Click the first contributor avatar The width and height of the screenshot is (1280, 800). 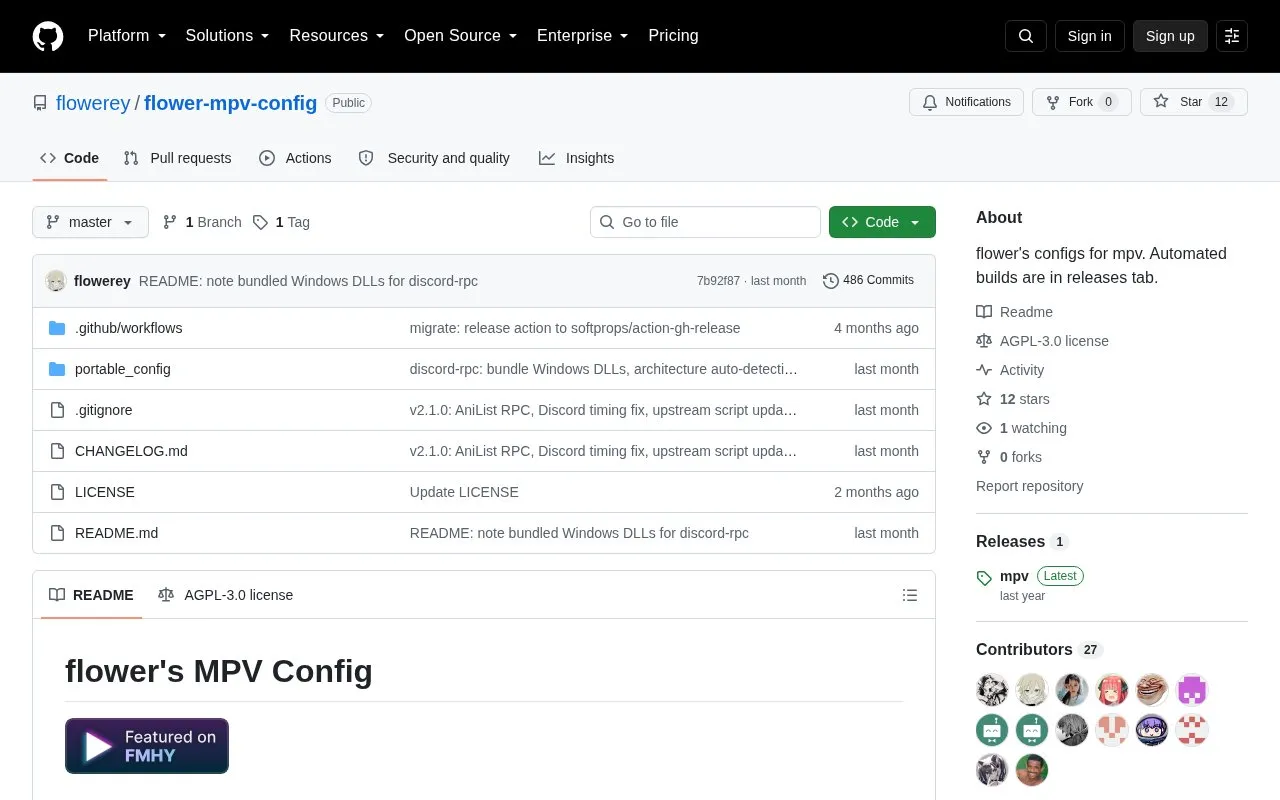pyautogui.click(x=992, y=690)
